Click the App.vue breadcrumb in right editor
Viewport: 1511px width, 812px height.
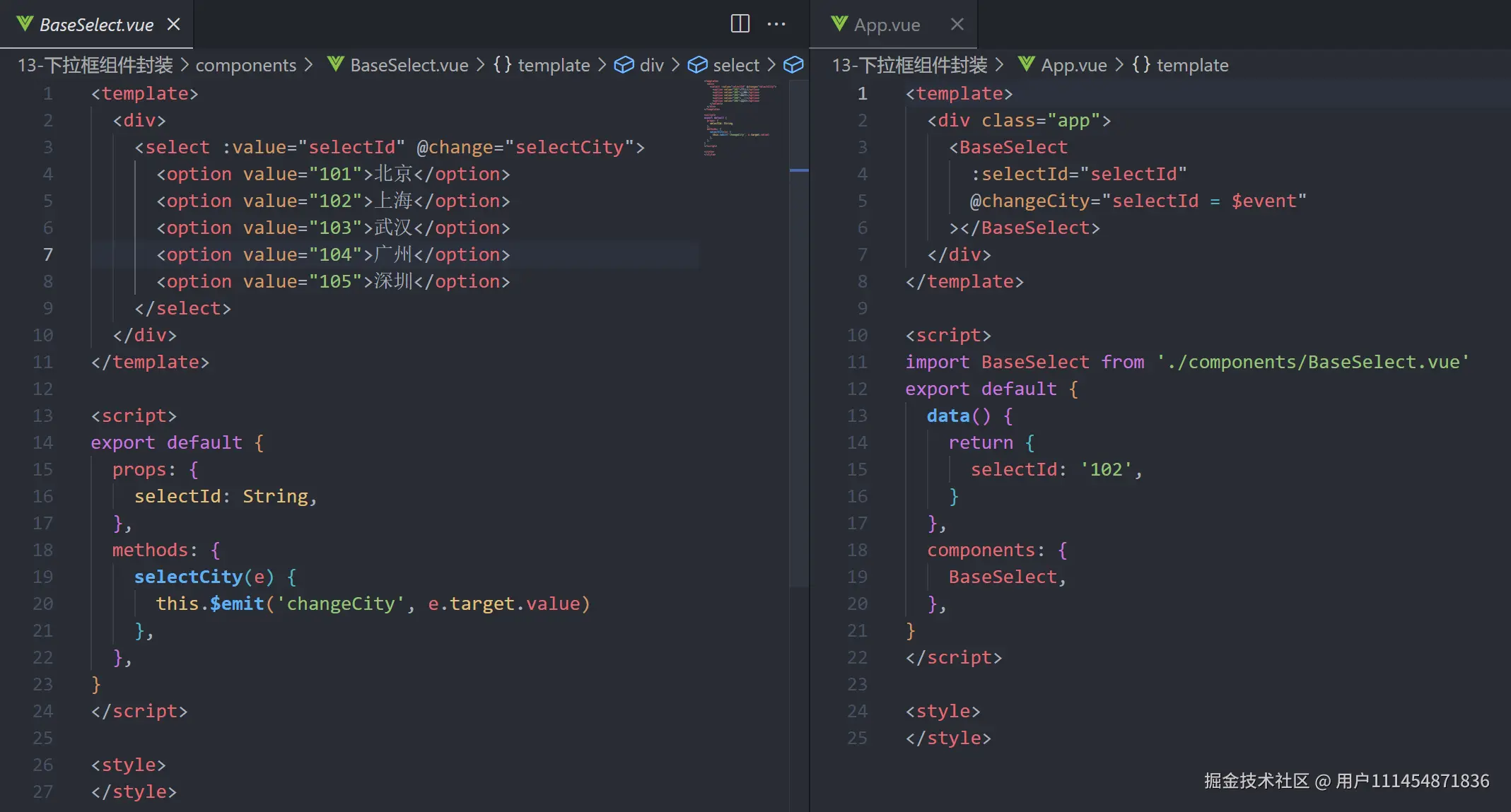(x=1073, y=65)
